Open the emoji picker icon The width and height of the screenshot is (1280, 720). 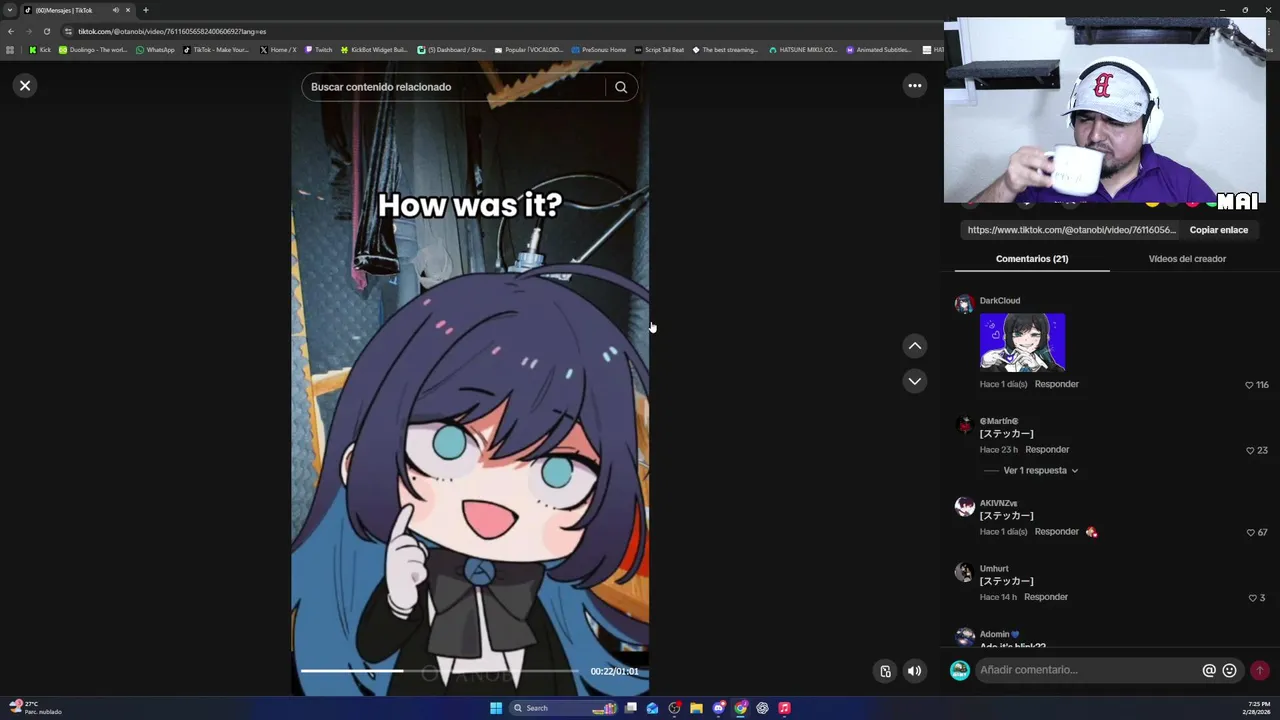[1230, 671]
